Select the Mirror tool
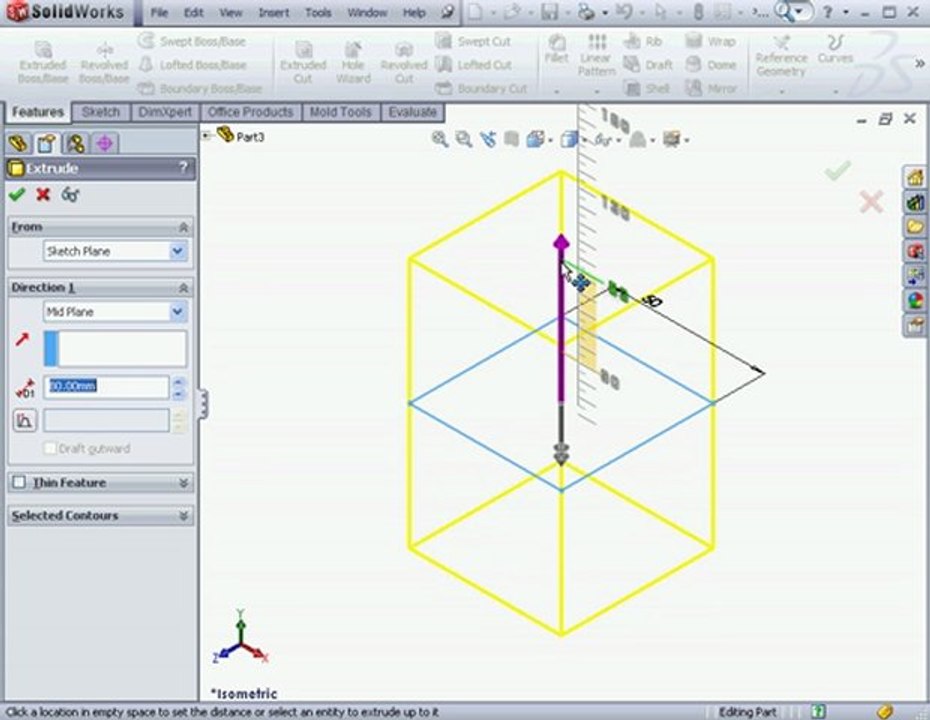Viewport: 930px width, 720px height. click(x=711, y=88)
